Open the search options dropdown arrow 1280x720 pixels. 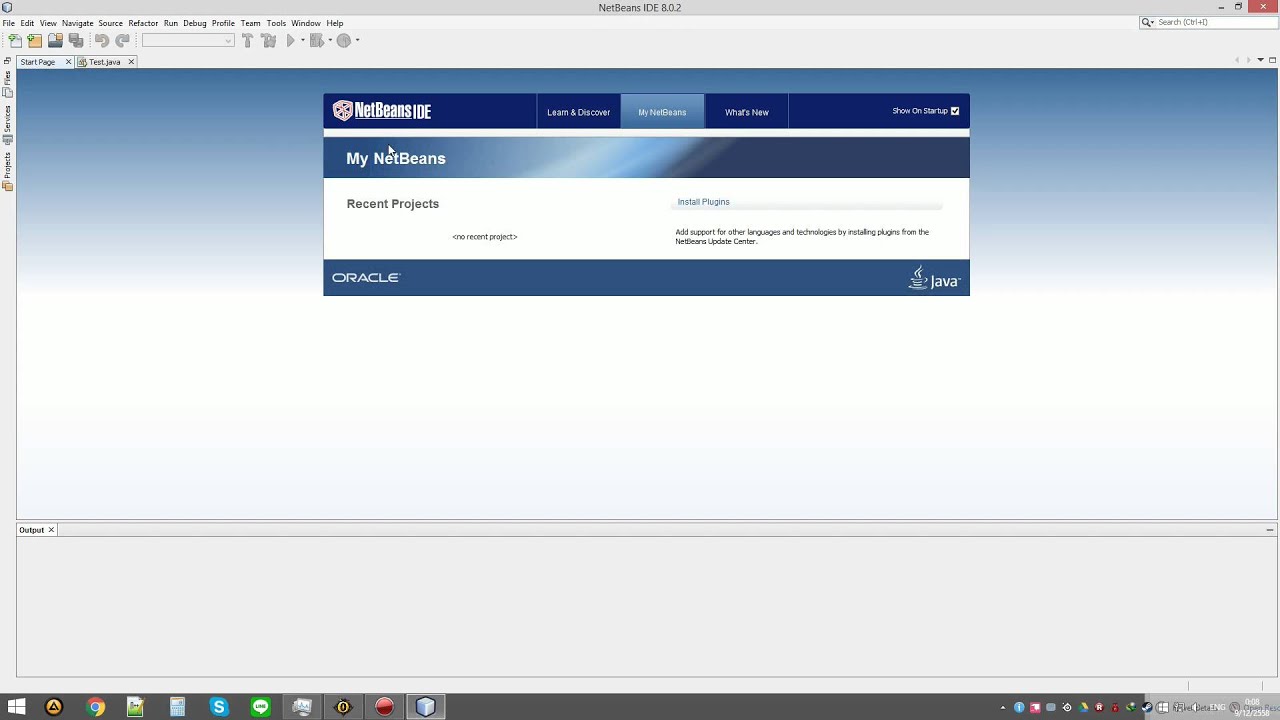click(1153, 22)
